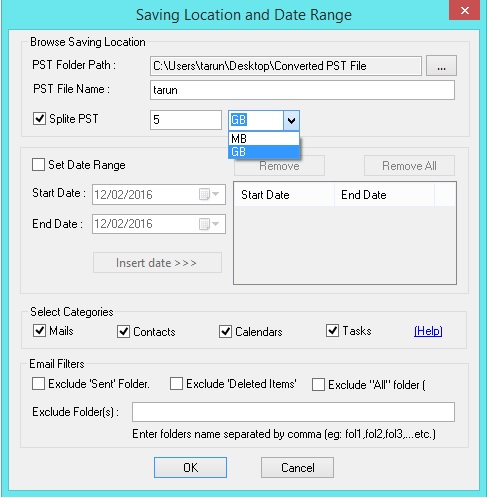Click the OK button
The width and height of the screenshot is (487, 498).
coord(190,467)
